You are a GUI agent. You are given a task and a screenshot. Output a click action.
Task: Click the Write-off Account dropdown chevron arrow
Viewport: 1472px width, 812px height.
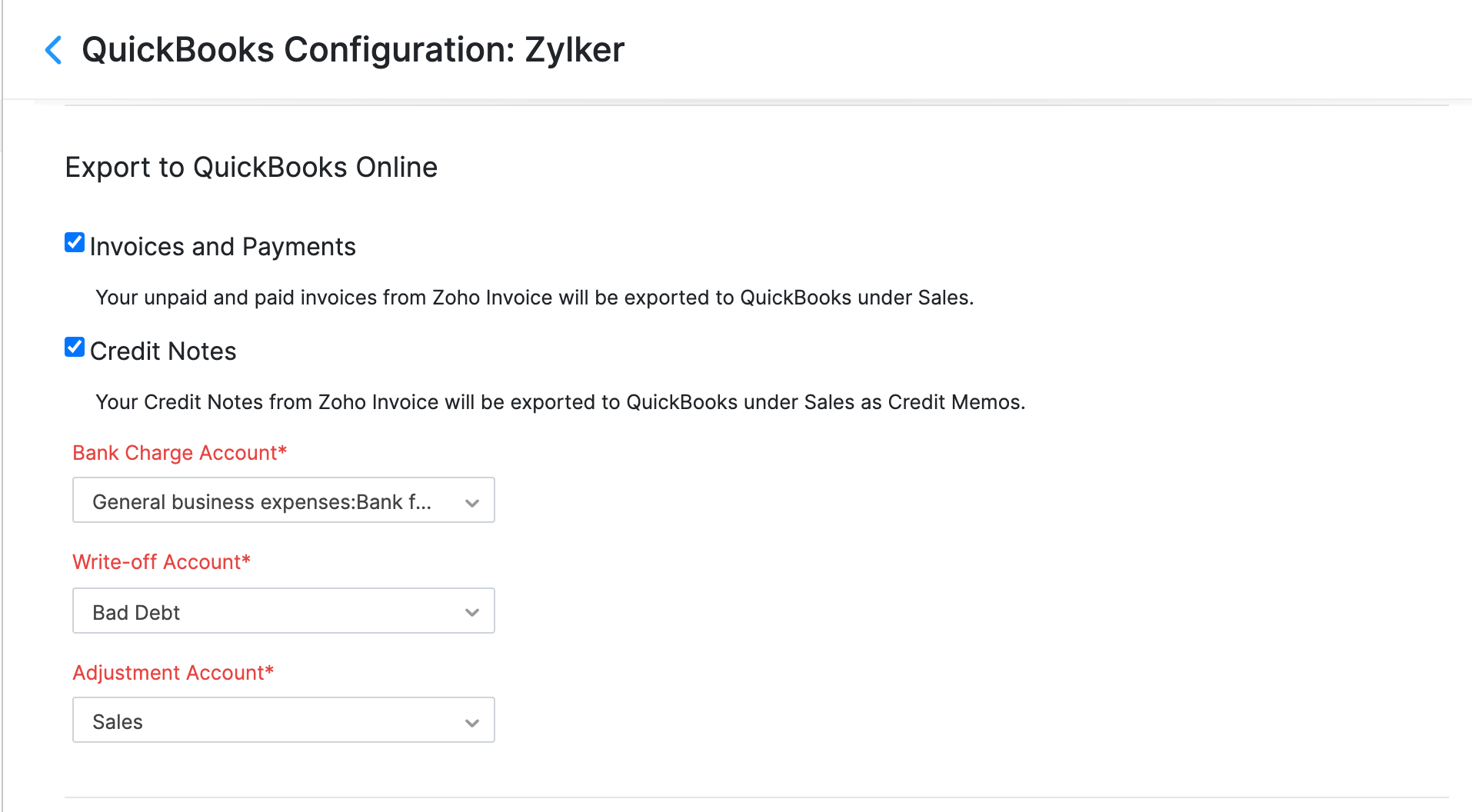tap(472, 612)
